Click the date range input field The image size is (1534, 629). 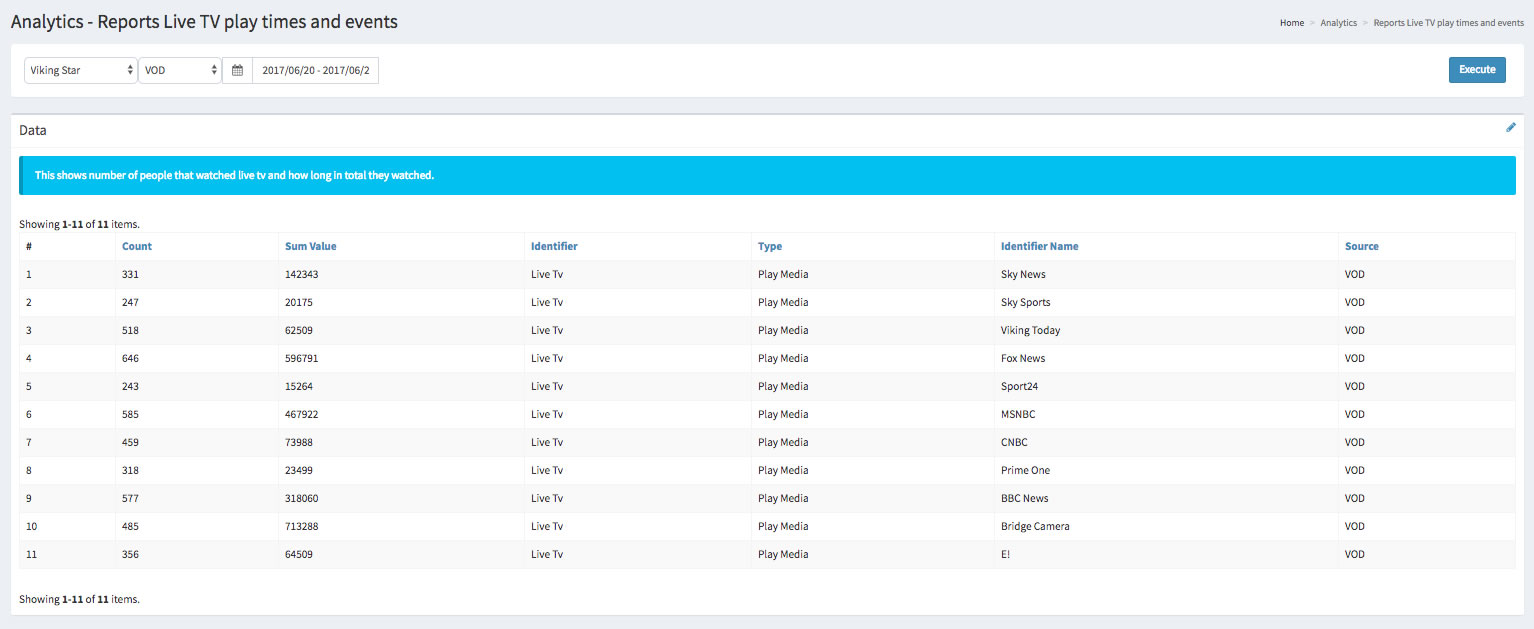pyautogui.click(x=315, y=71)
